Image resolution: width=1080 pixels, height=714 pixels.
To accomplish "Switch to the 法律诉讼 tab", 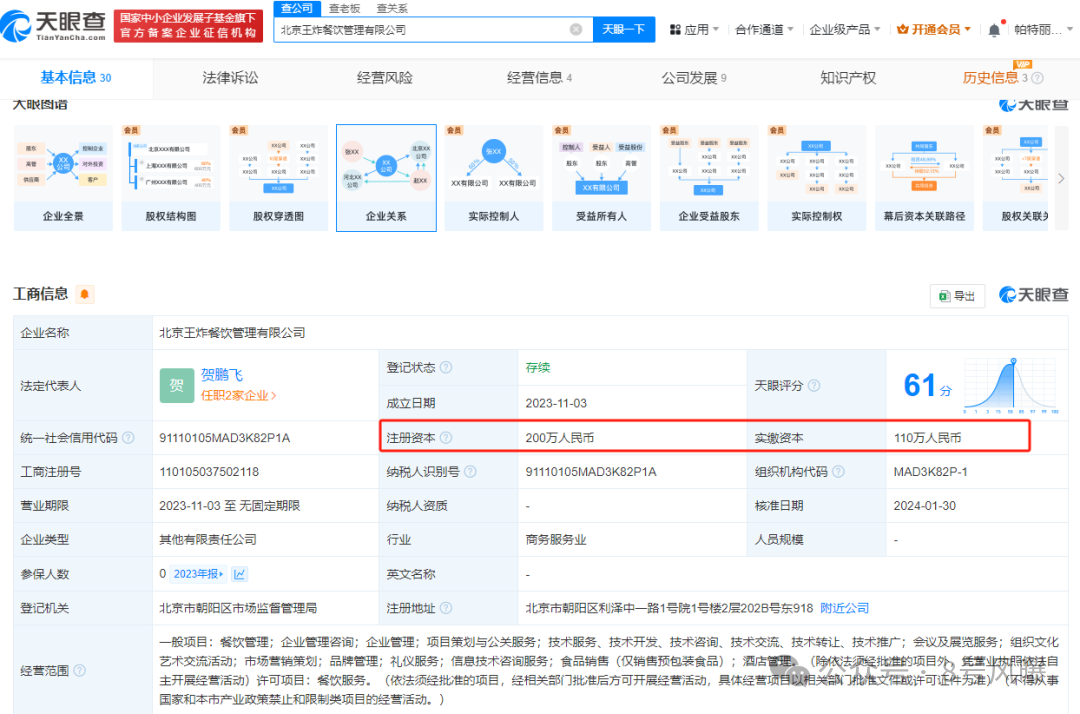I will [230, 78].
